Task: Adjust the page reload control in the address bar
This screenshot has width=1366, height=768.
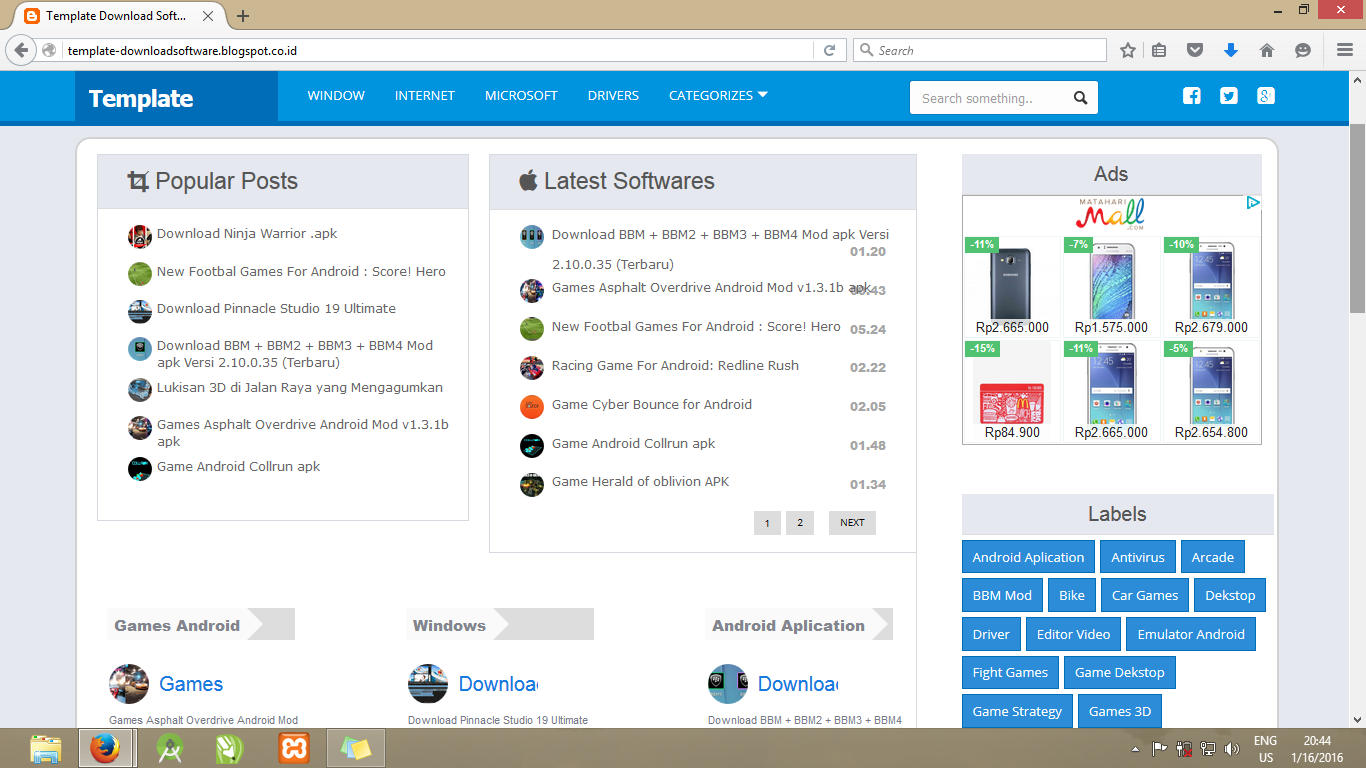Action: 829,49
